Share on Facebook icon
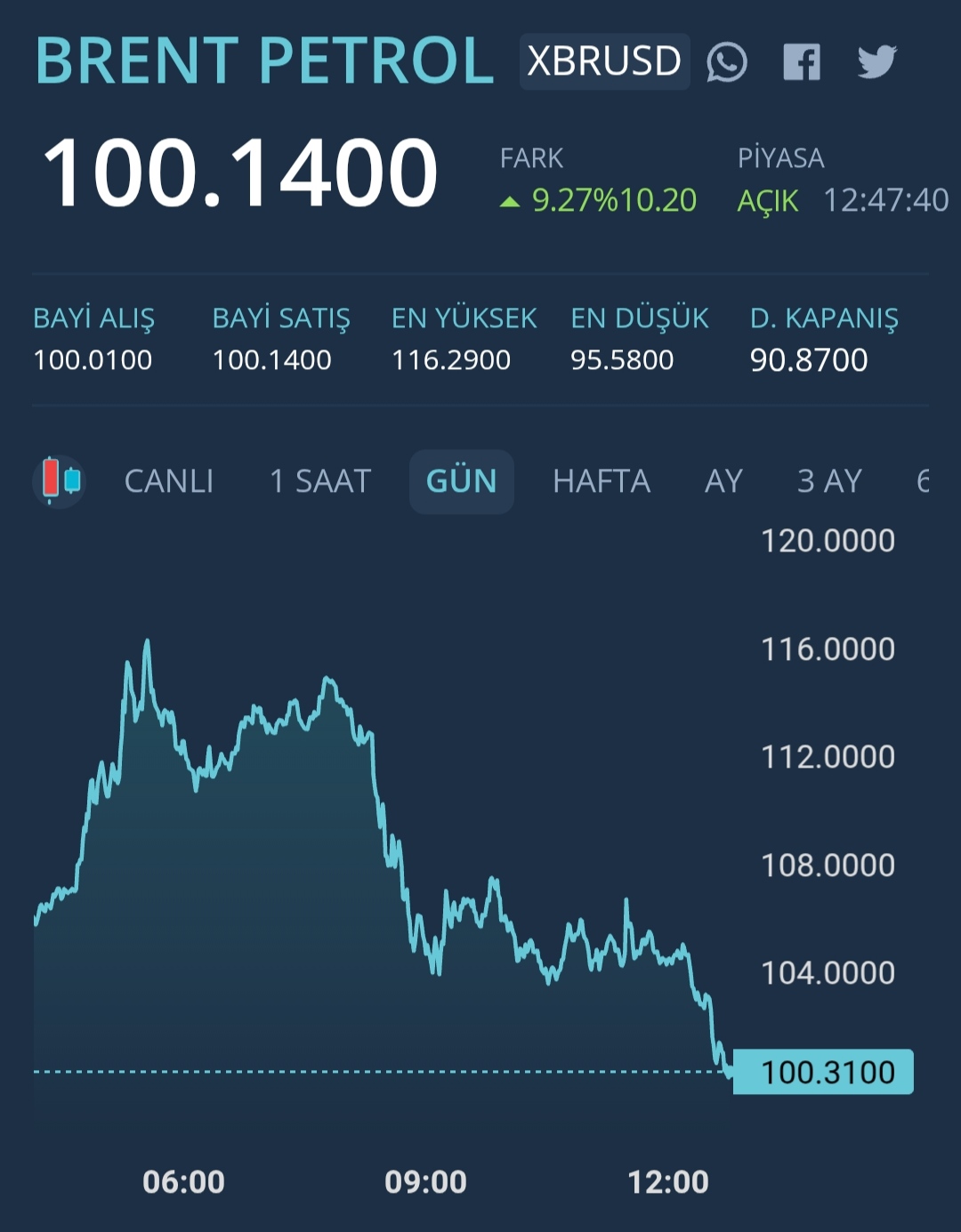Image resolution: width=961 pixels, height=1232 pixels. (801, 62)
